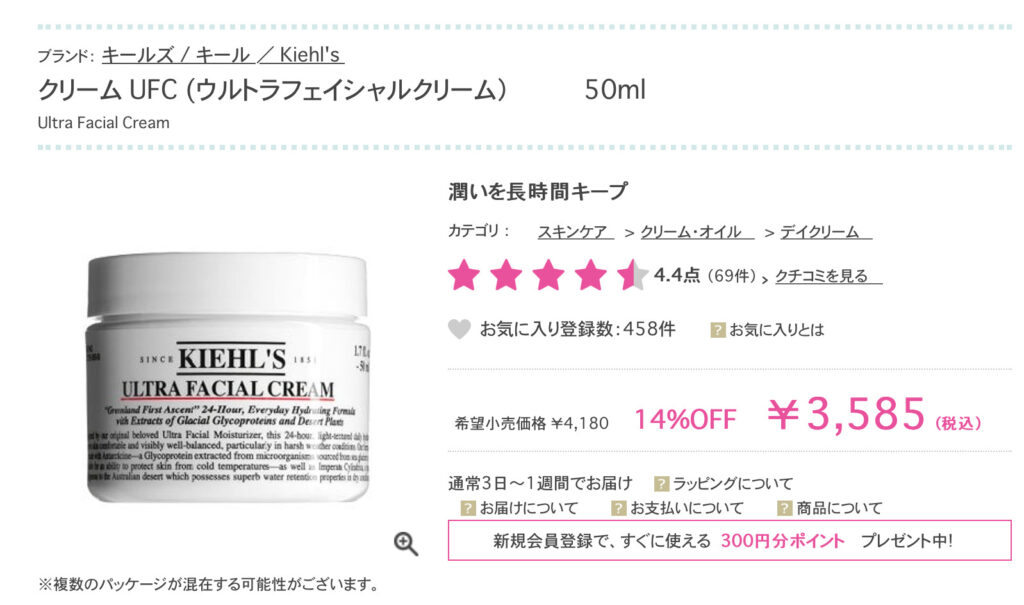Click the question mark beside お支払いについて

click(618, 508)
